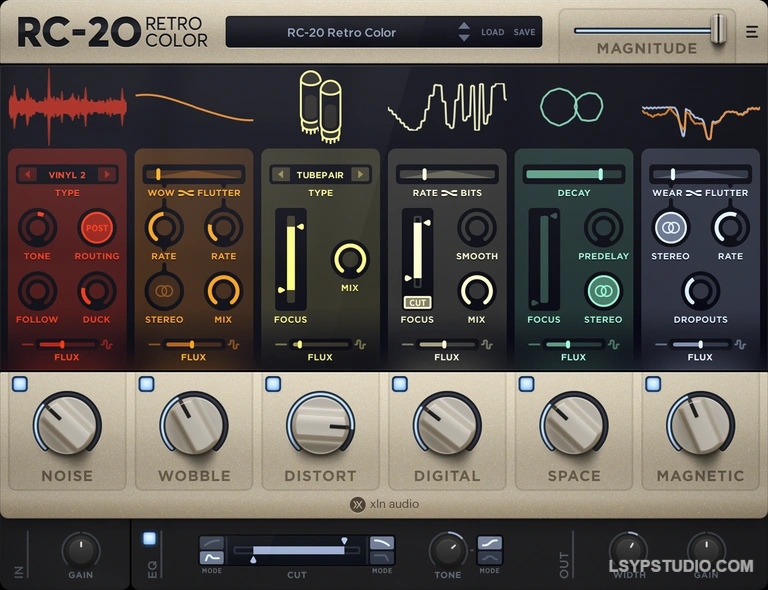Click the Wobble MIX knob

(223, 291)
